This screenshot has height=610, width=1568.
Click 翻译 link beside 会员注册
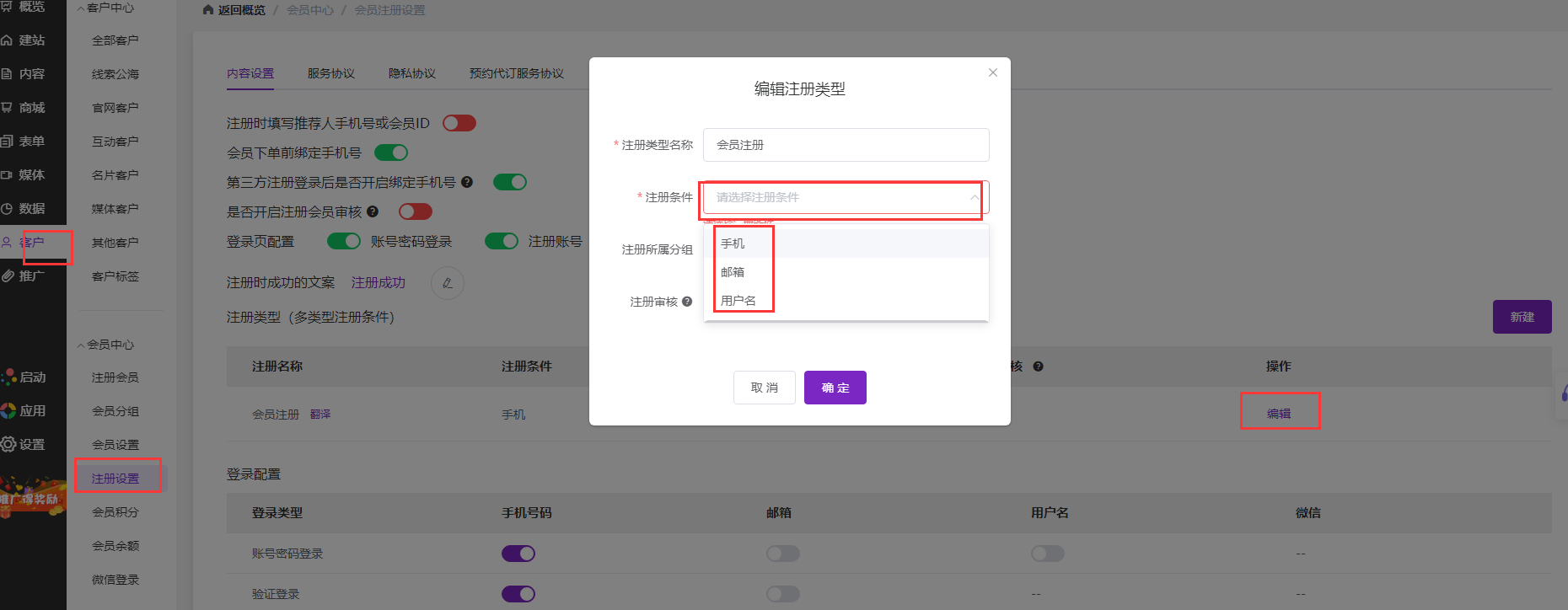pyautogui.click(x=320, y=415)
